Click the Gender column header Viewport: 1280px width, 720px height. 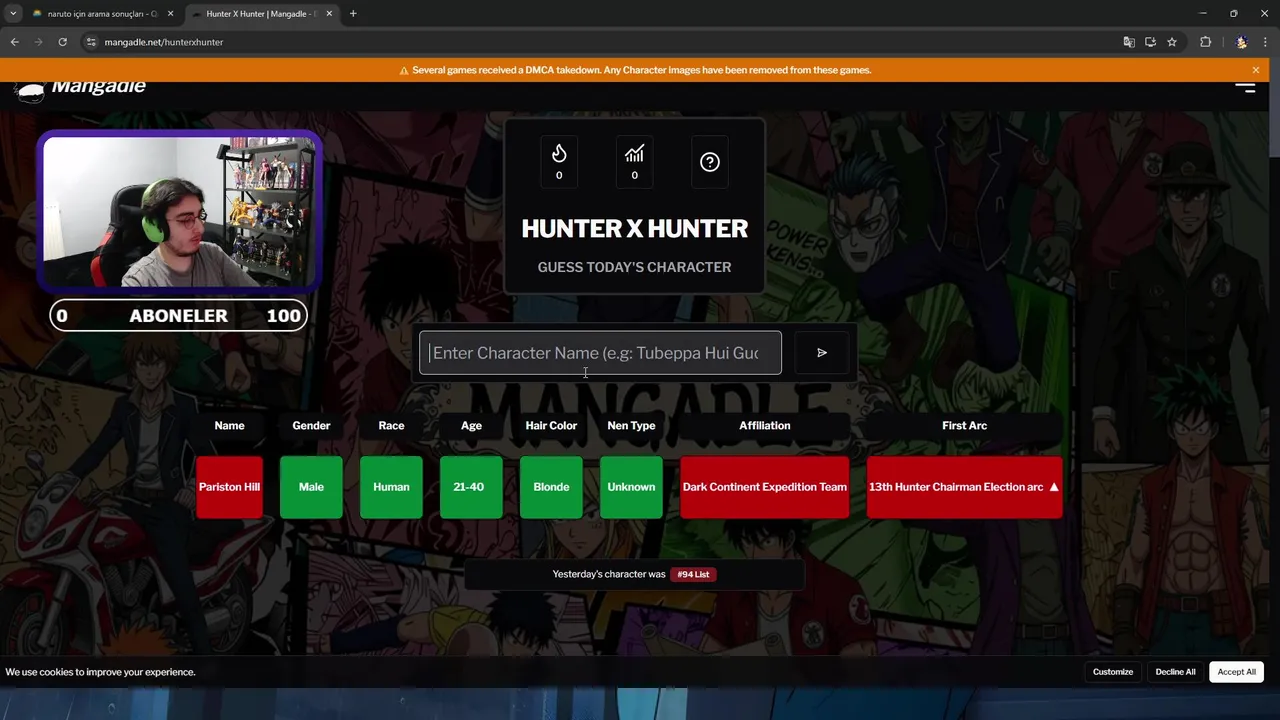coord(311,426)
